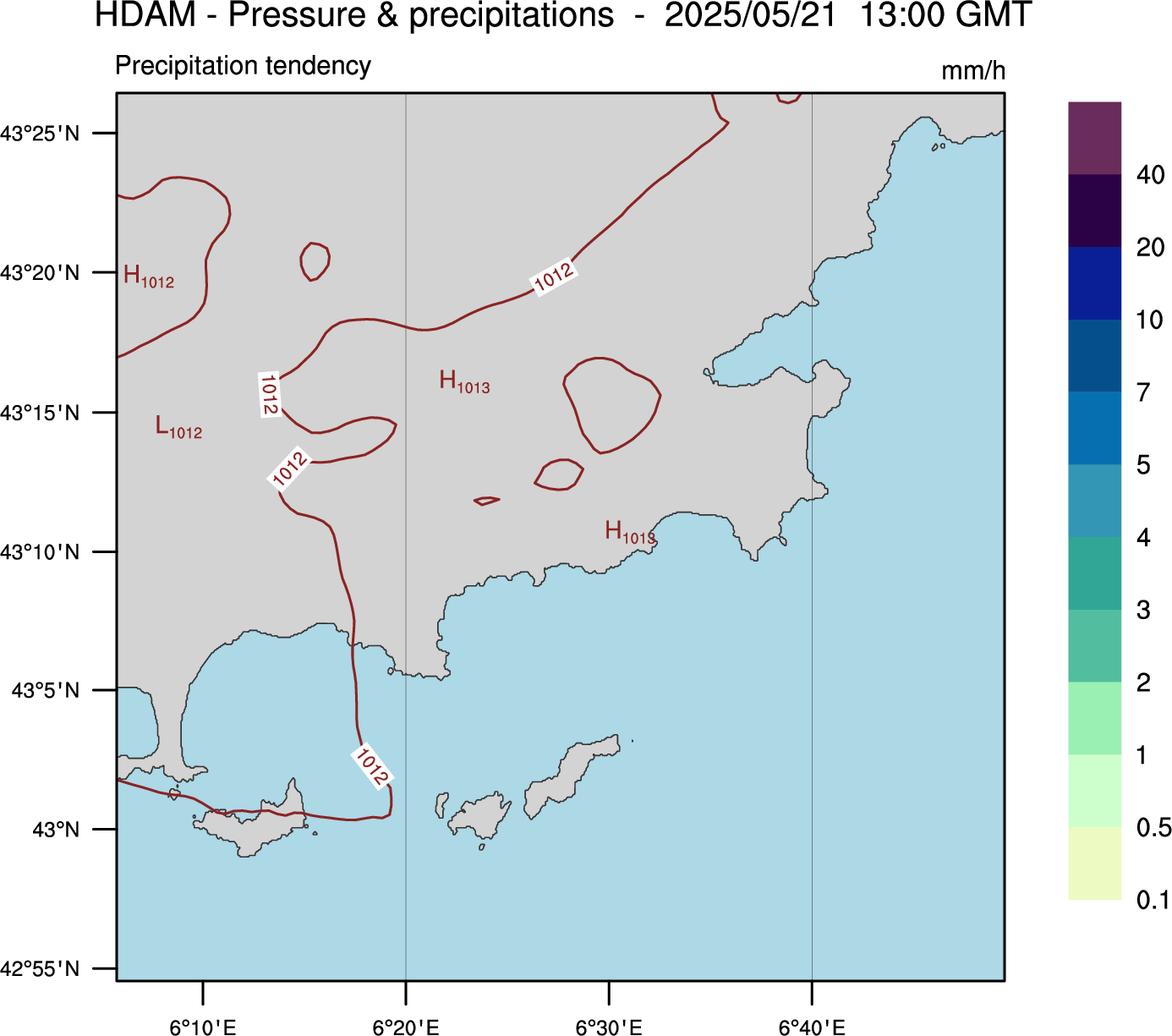
Task: Click the legend value '2'
Action: click(1143, 682)
